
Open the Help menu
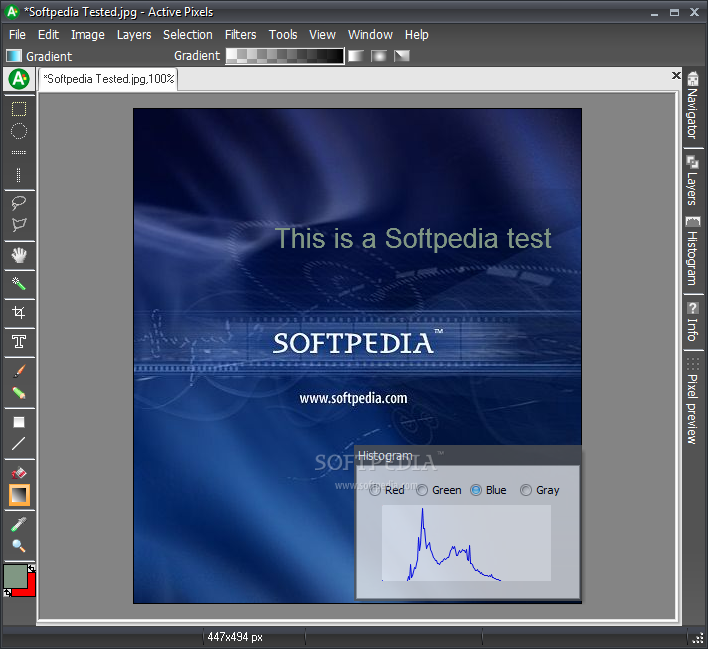click(416, 35)
